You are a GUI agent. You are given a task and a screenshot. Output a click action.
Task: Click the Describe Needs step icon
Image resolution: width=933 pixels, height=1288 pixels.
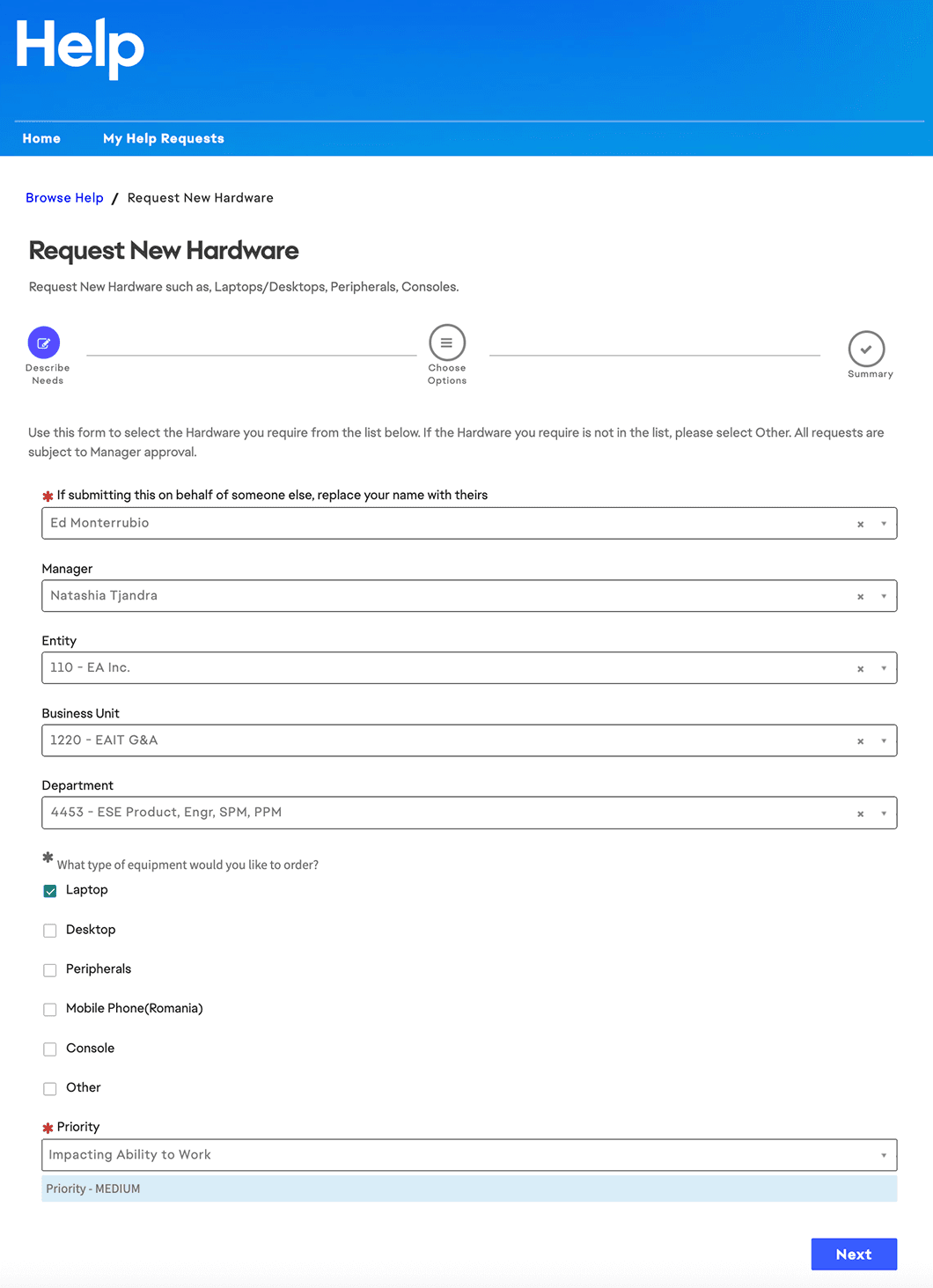point(44,342)
